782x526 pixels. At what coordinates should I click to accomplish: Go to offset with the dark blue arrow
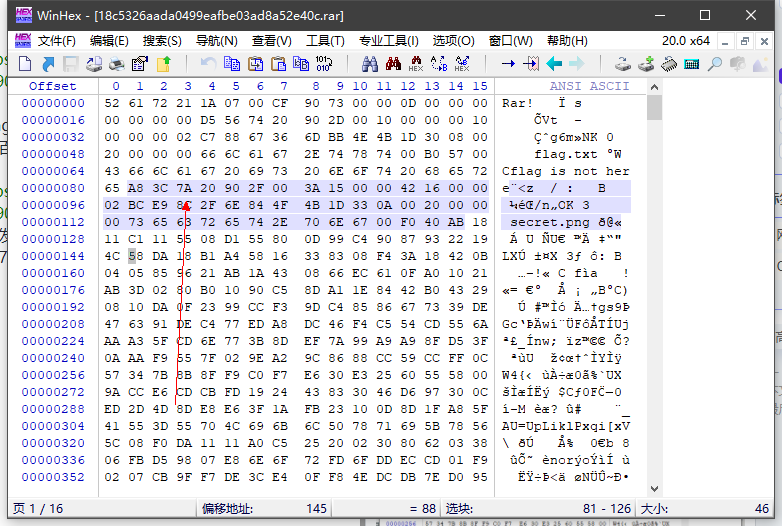(x=508, y=64)
